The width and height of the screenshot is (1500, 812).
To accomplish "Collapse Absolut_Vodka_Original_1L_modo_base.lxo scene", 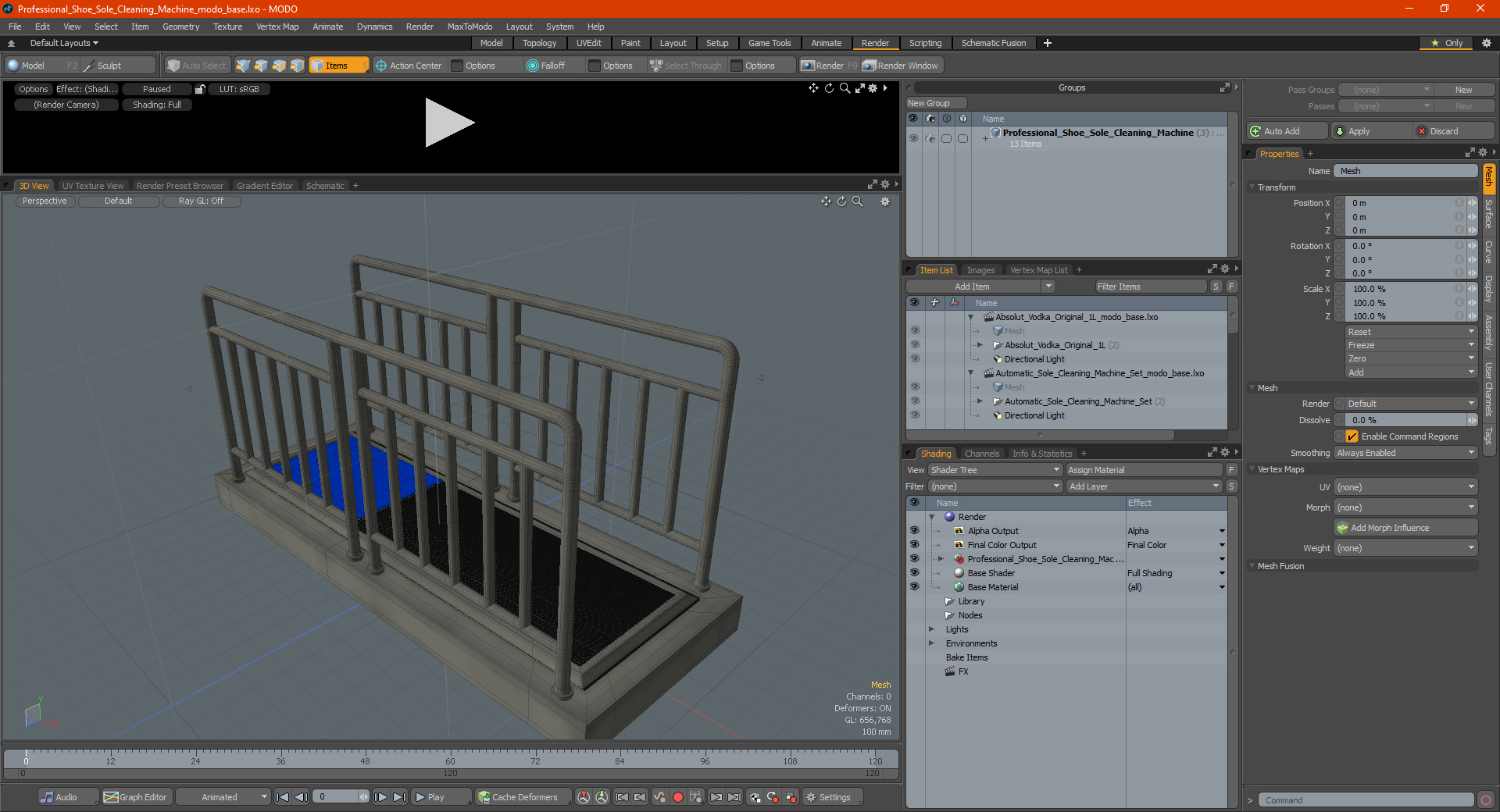I will pos(971,317).
